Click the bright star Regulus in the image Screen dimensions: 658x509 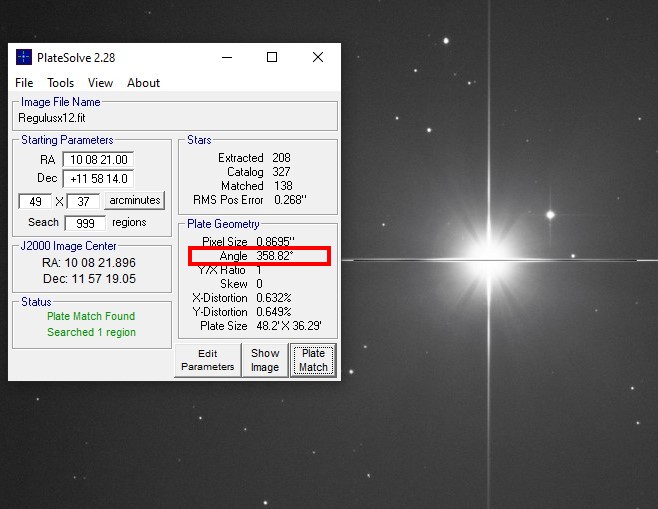pyautogui.click(x=488, y=260)
